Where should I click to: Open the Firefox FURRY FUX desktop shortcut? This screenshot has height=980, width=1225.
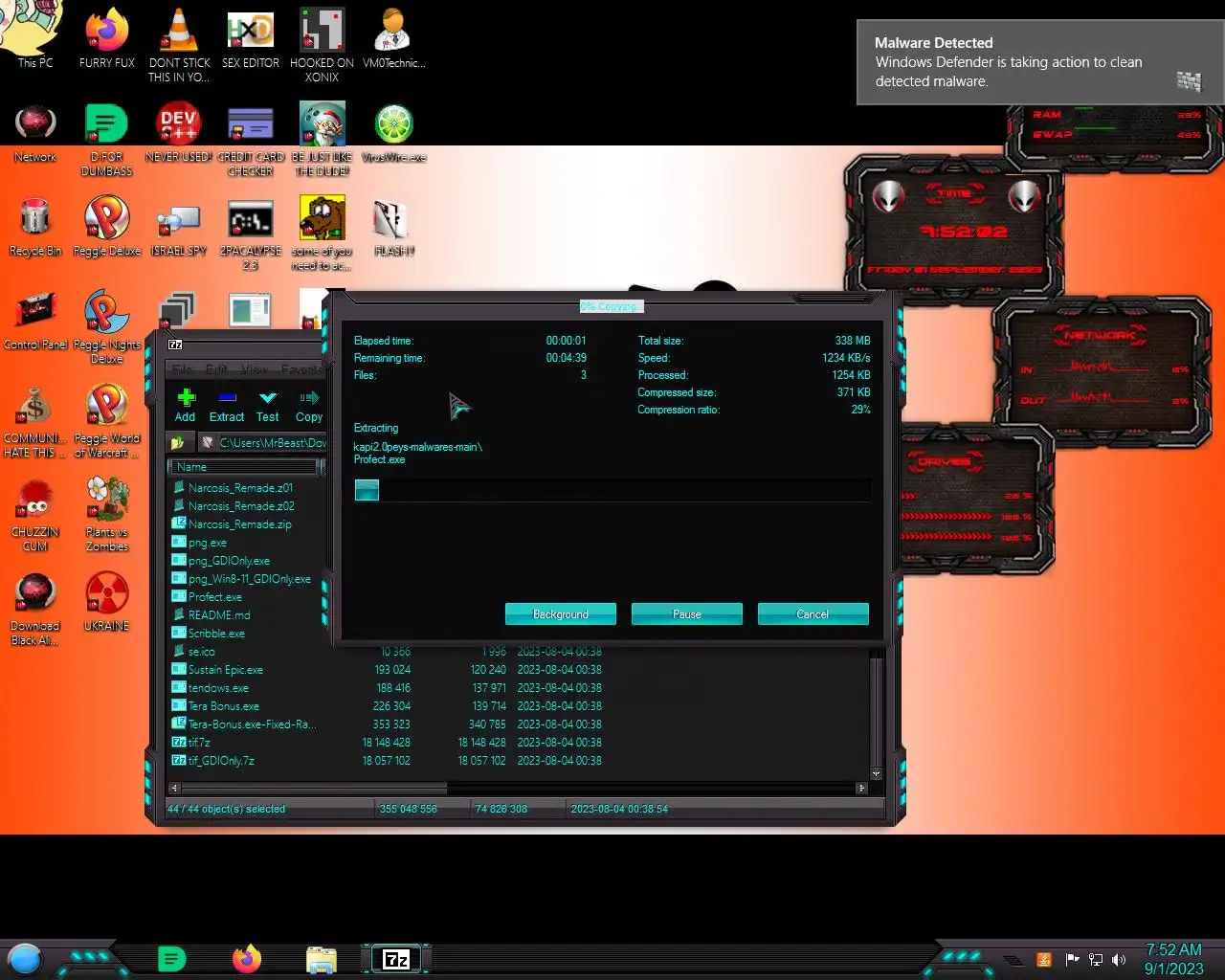point(107,38)
